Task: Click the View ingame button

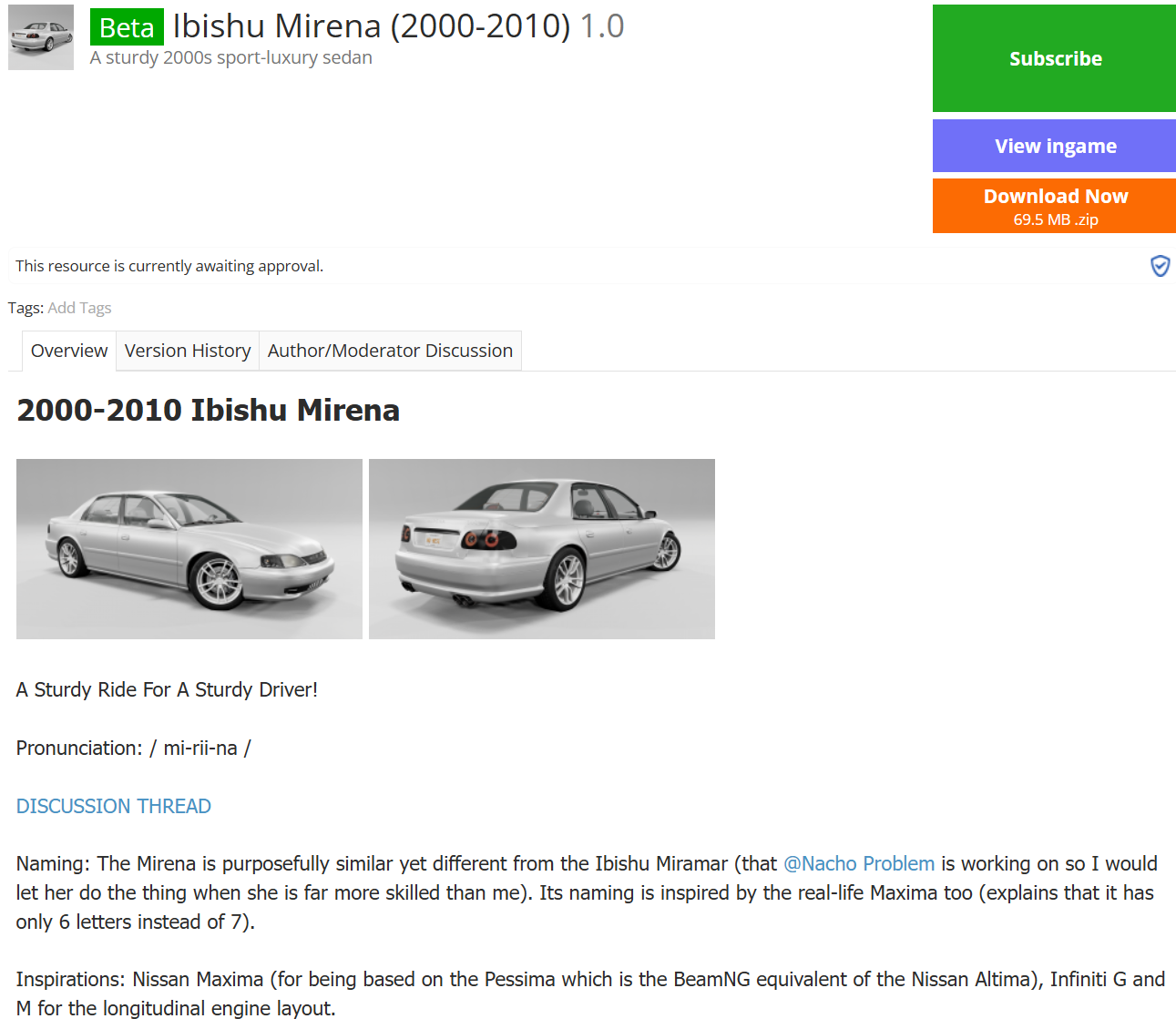Action: (x=1054, y=146)
